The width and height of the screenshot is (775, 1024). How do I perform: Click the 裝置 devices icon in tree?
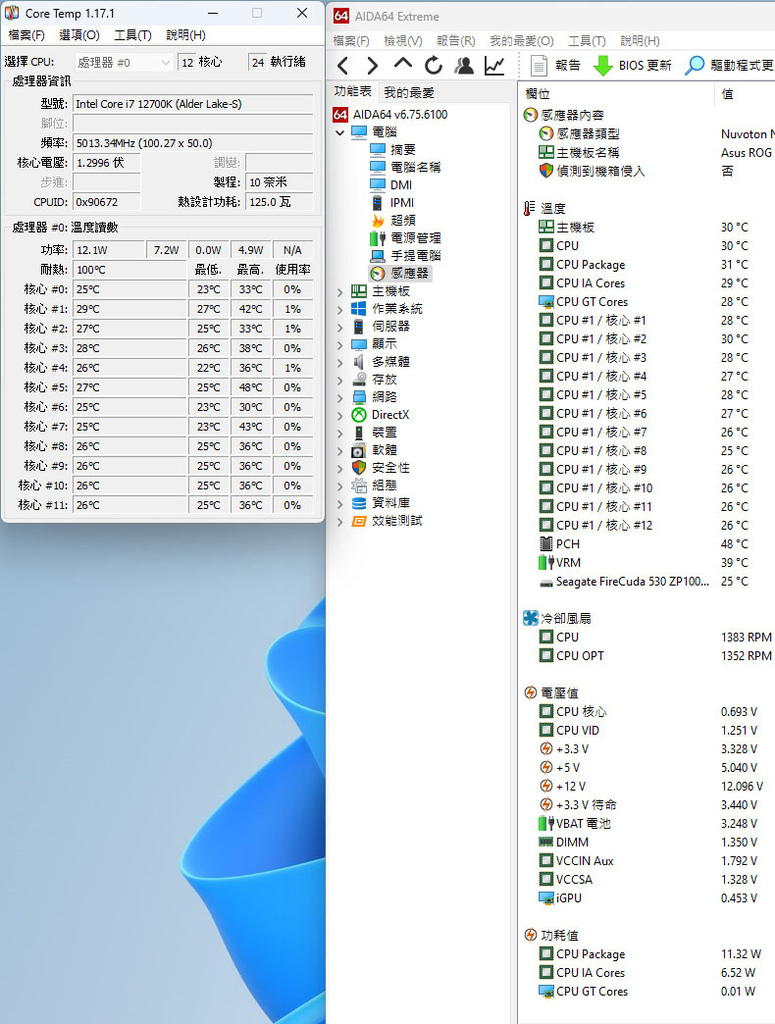point(359,432)
